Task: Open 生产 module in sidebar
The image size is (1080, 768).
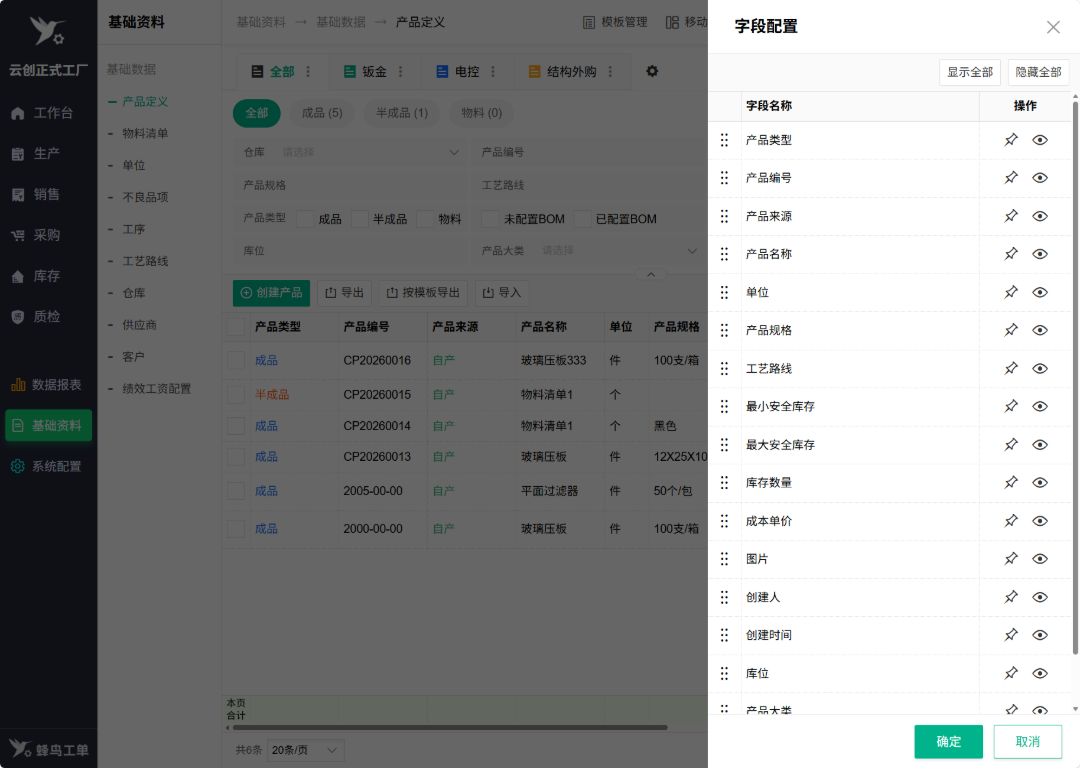Action: click(x=36, y=154)
